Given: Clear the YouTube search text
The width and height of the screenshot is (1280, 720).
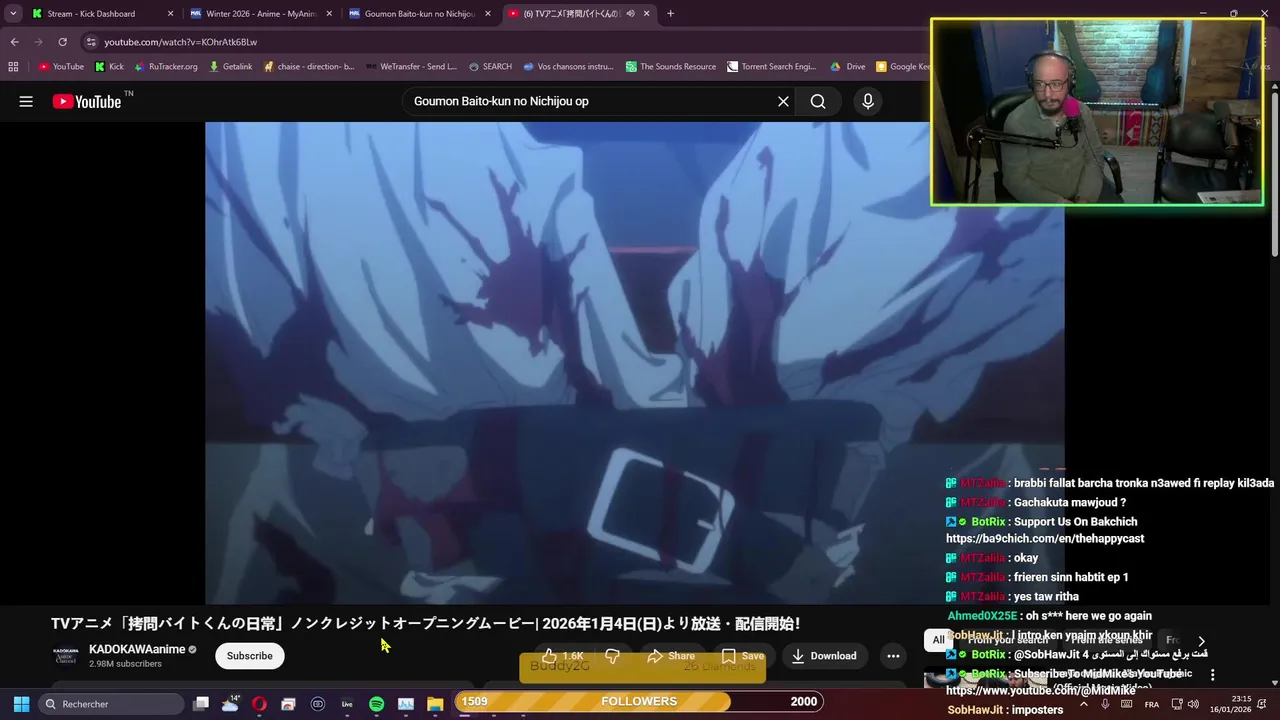Looking at the screenshot, I should coord(783,101).
